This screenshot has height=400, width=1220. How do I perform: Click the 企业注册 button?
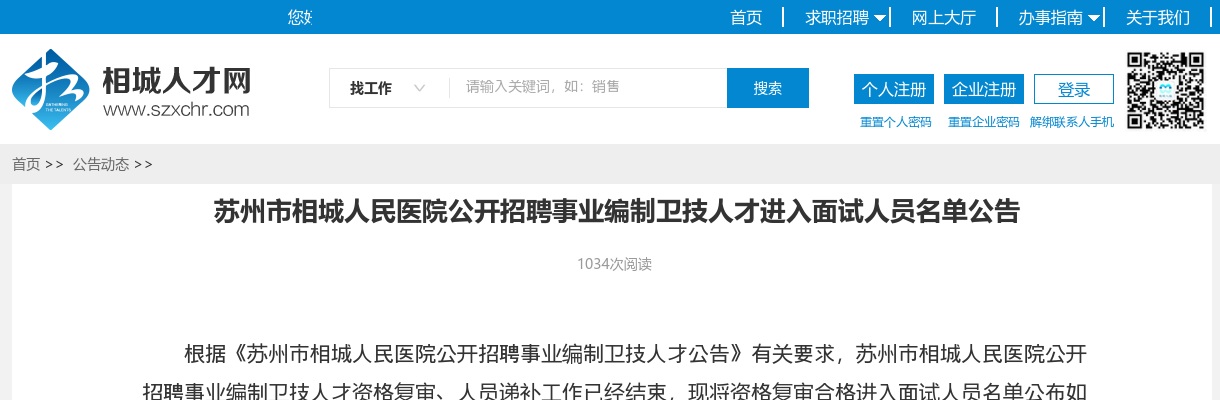click(x=984, y=89)
